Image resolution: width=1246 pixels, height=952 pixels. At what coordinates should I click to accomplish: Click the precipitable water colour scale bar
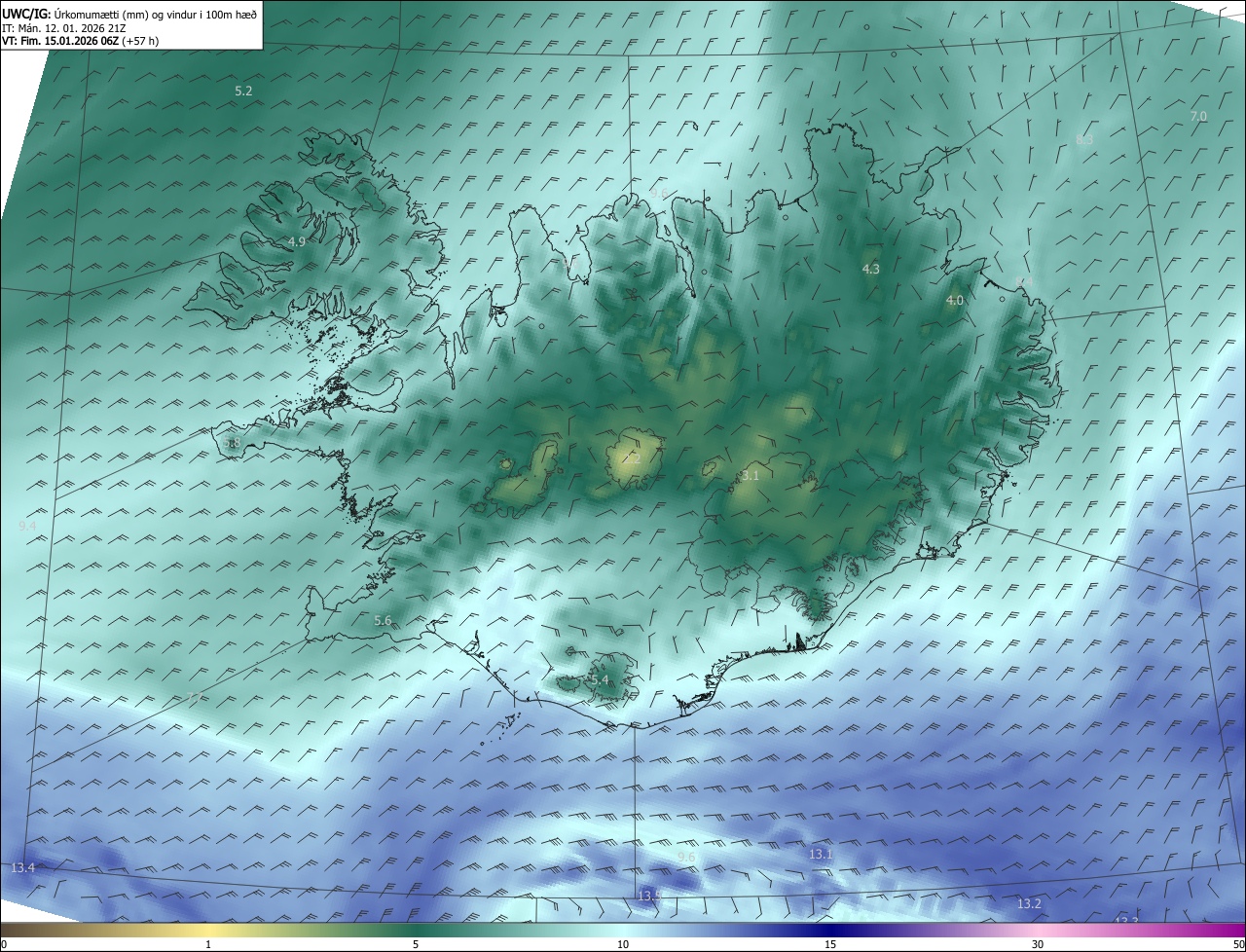coord(623,930)
